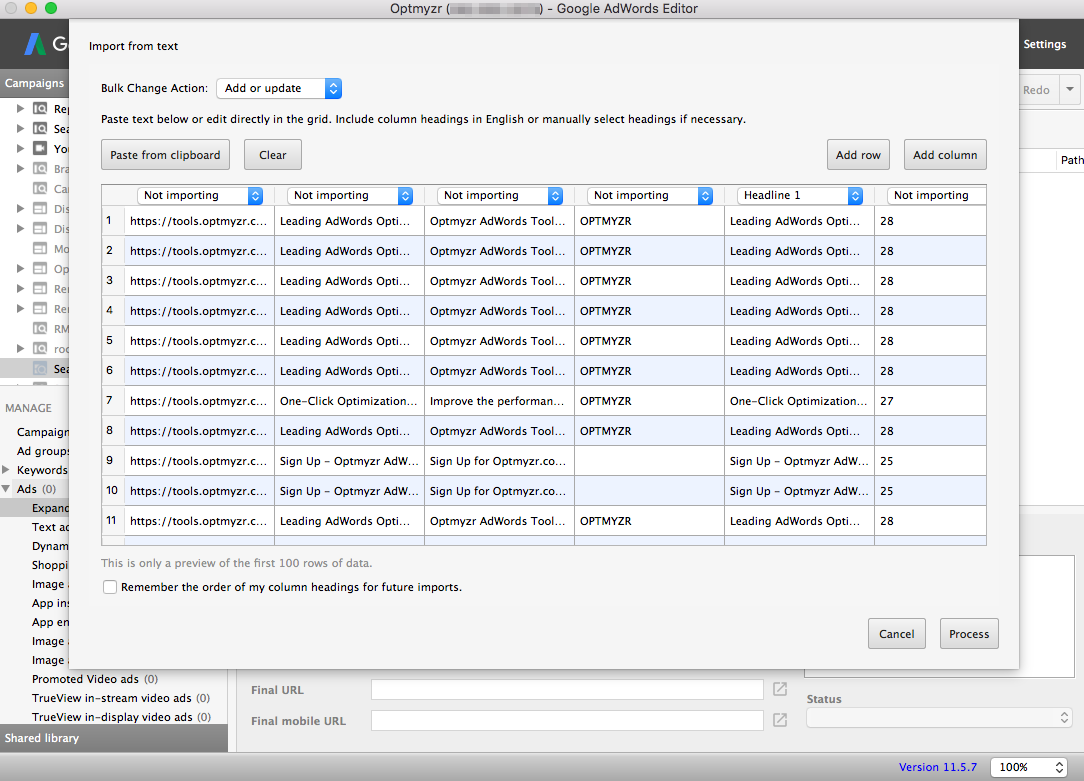Click the 25 cell in row 9
Image resolution: width=1084 pixels, height=781 pixels.
tap(930, 461)
